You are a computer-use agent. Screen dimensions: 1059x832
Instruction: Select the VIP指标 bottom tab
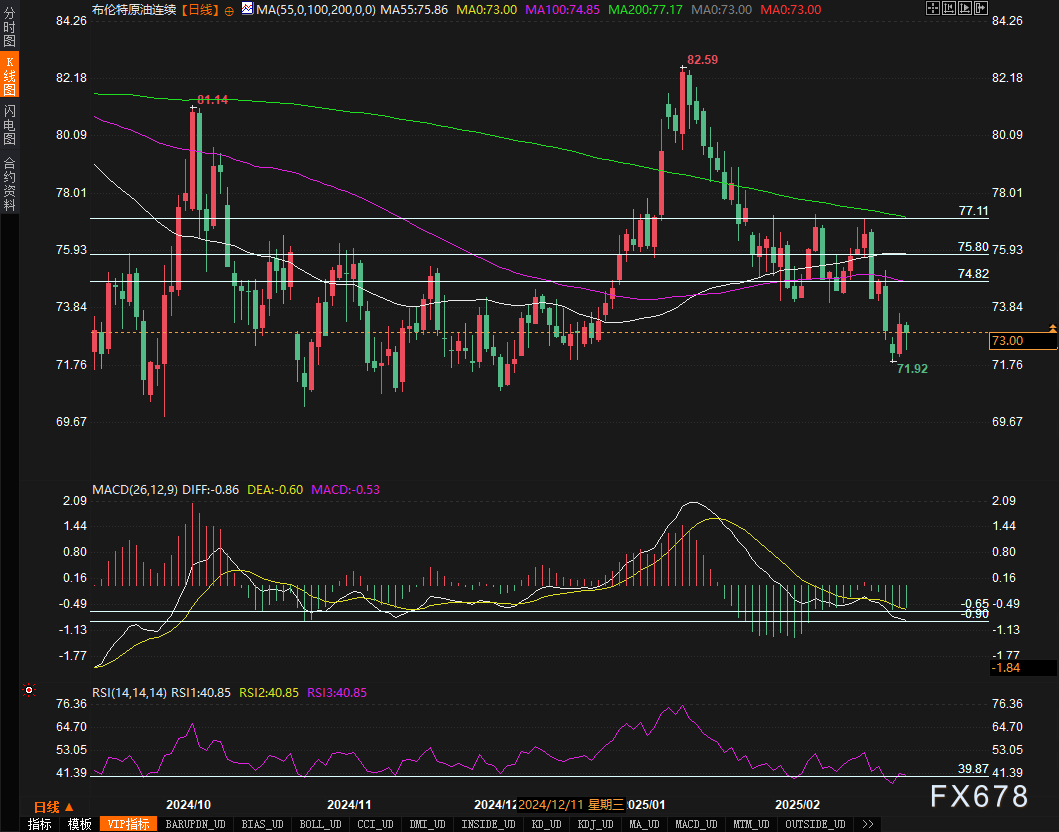(x=128, y=824)
